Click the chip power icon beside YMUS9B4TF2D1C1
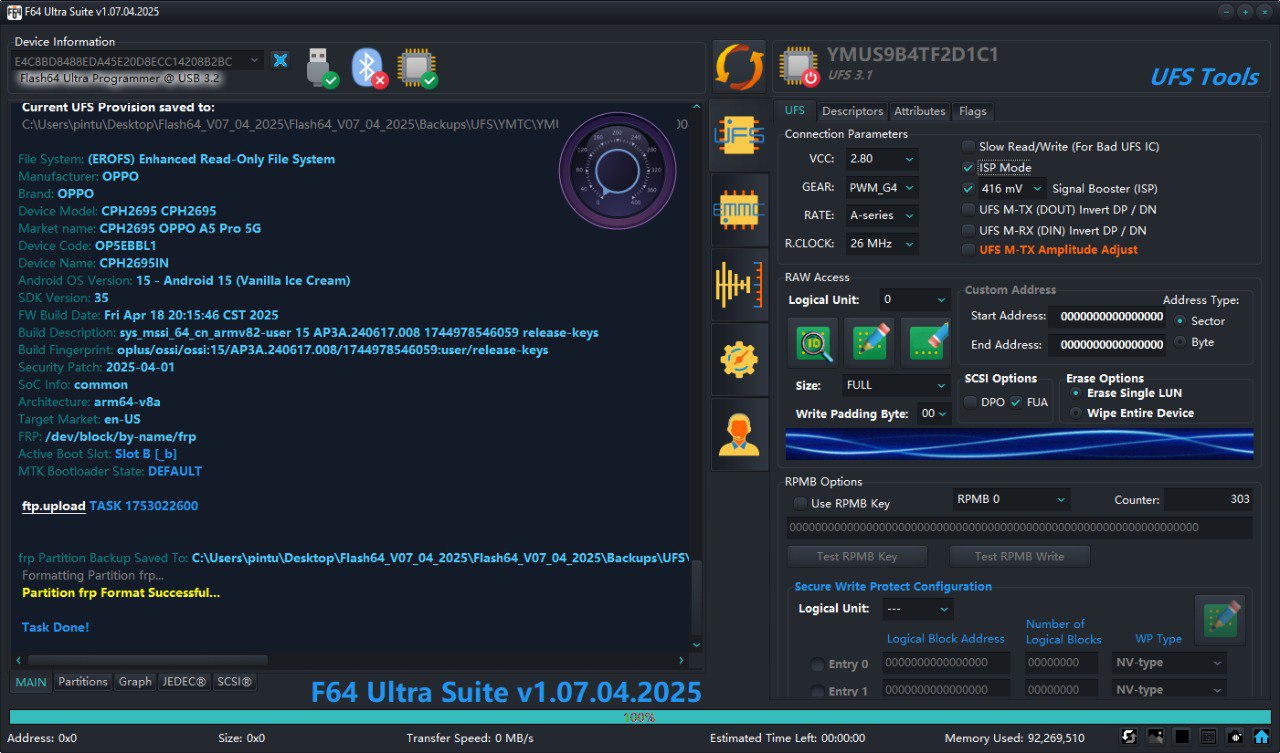The width and height of the screenshot is (1280, 753). tap(800, 67)
